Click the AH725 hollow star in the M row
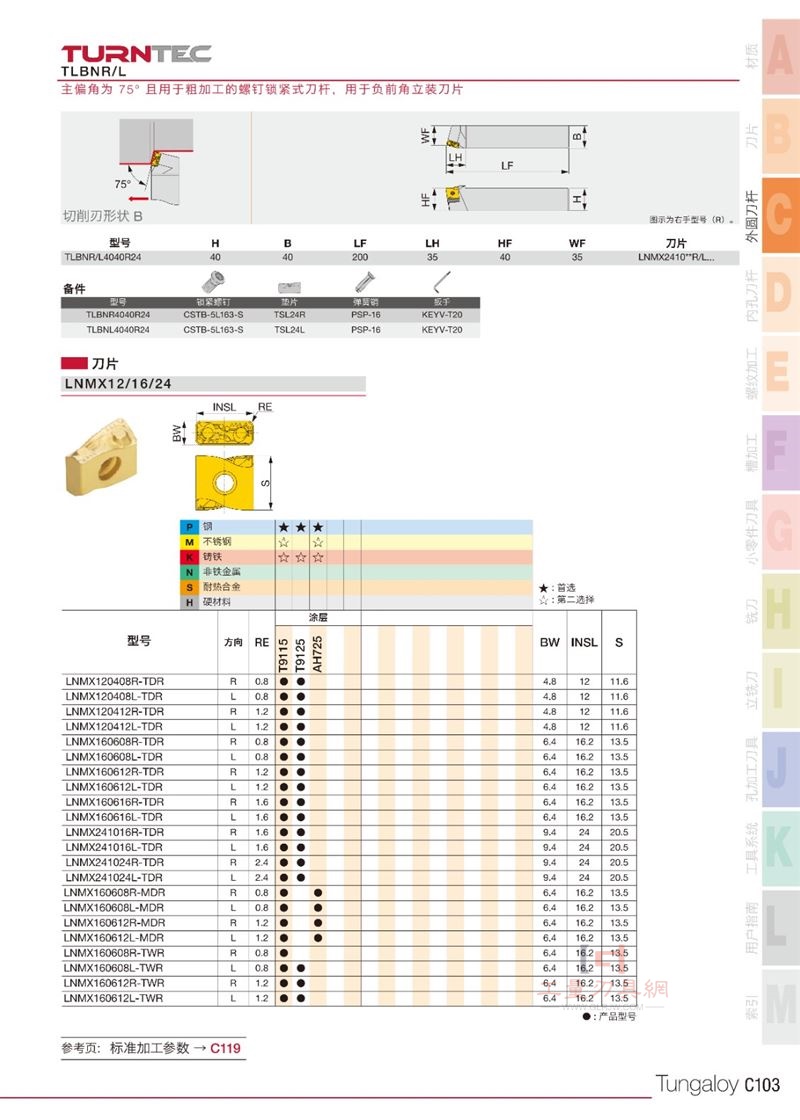Image resolution: width=800 pixels, height=1120 pixels. click(x=318, y=542)
